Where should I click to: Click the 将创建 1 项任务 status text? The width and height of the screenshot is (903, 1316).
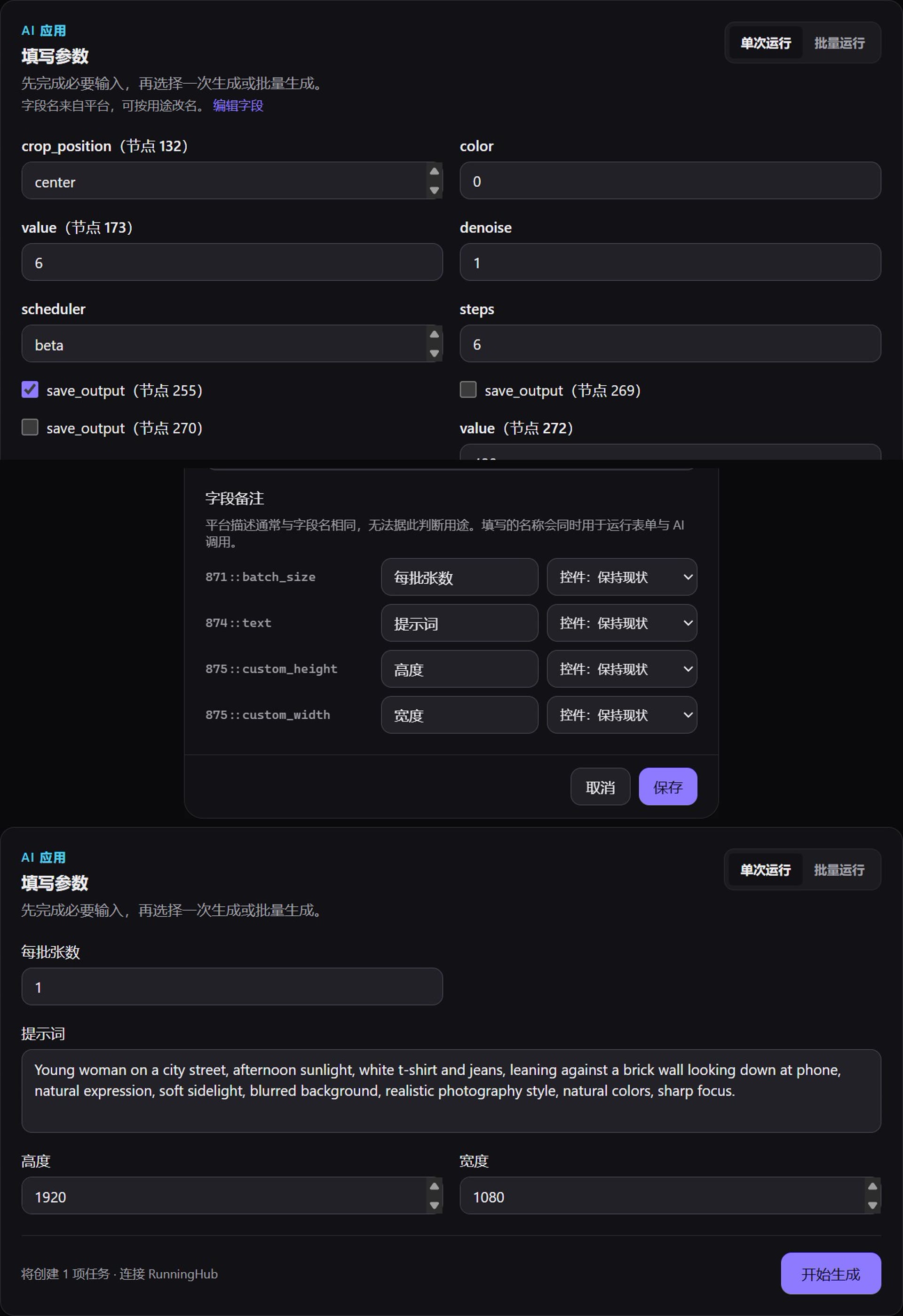click(x=65, y=1274)
